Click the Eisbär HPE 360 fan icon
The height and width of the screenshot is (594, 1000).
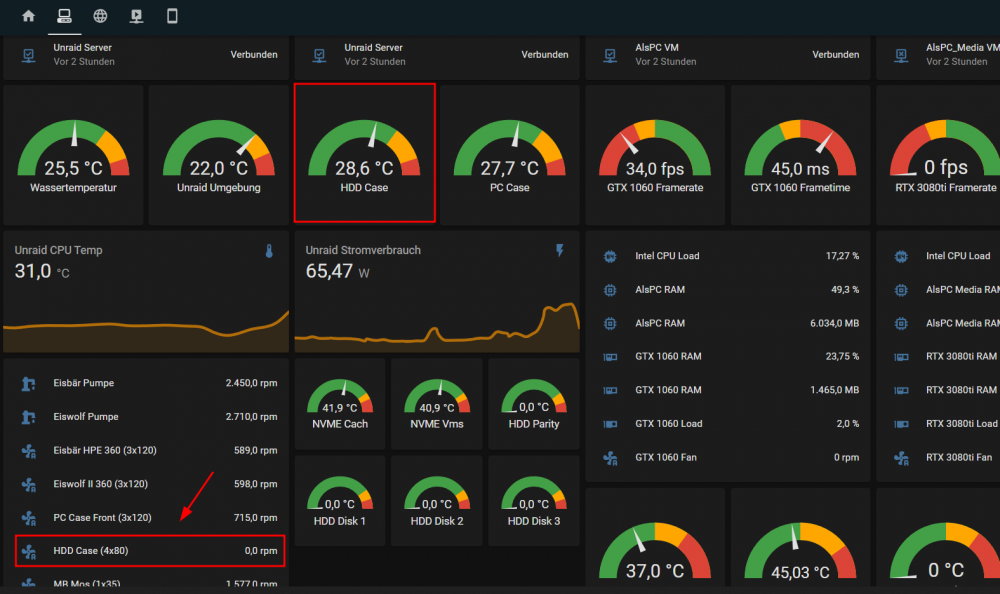pos(28,450)
